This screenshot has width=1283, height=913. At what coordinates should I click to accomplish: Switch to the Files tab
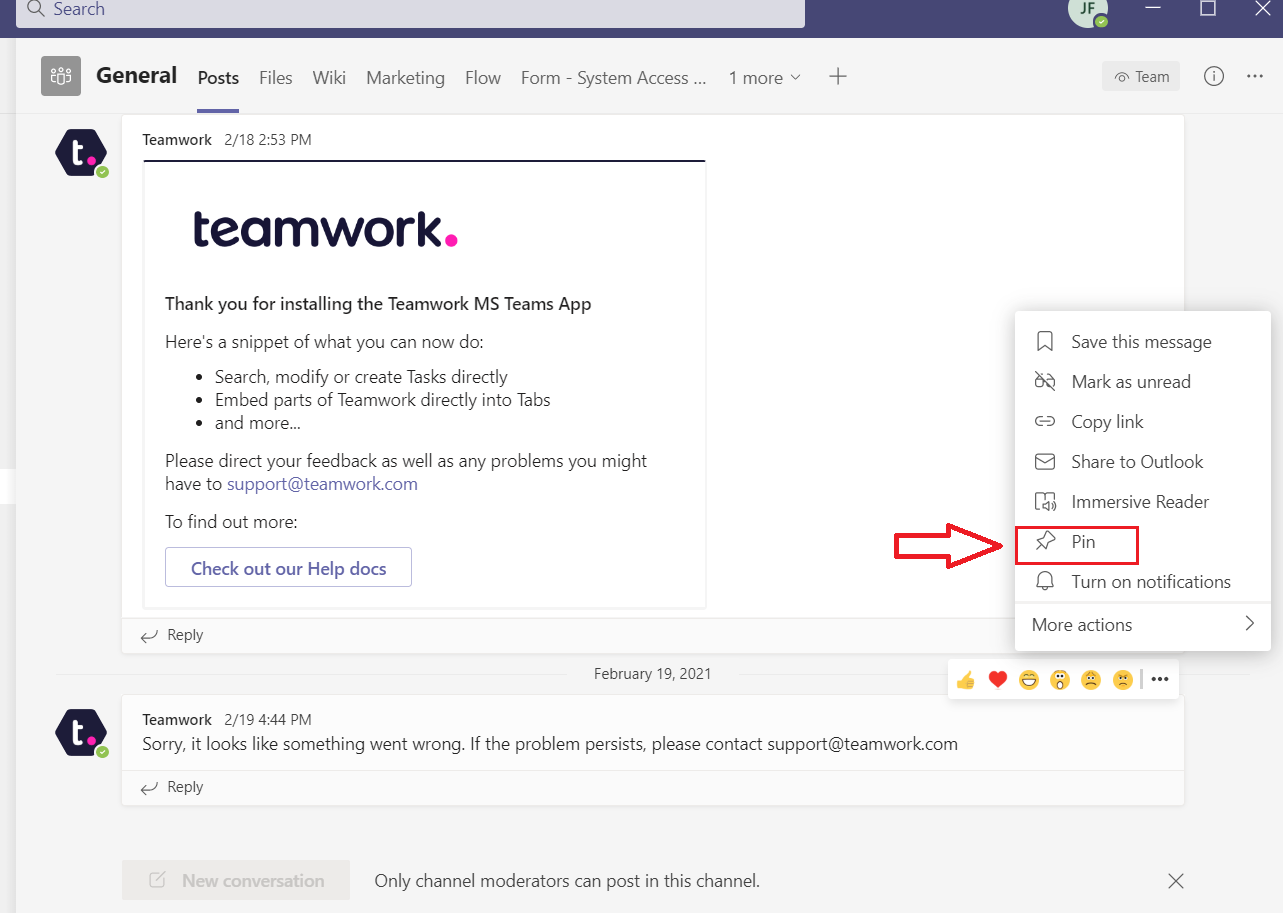pyautogui.click(x=276, y=77)
